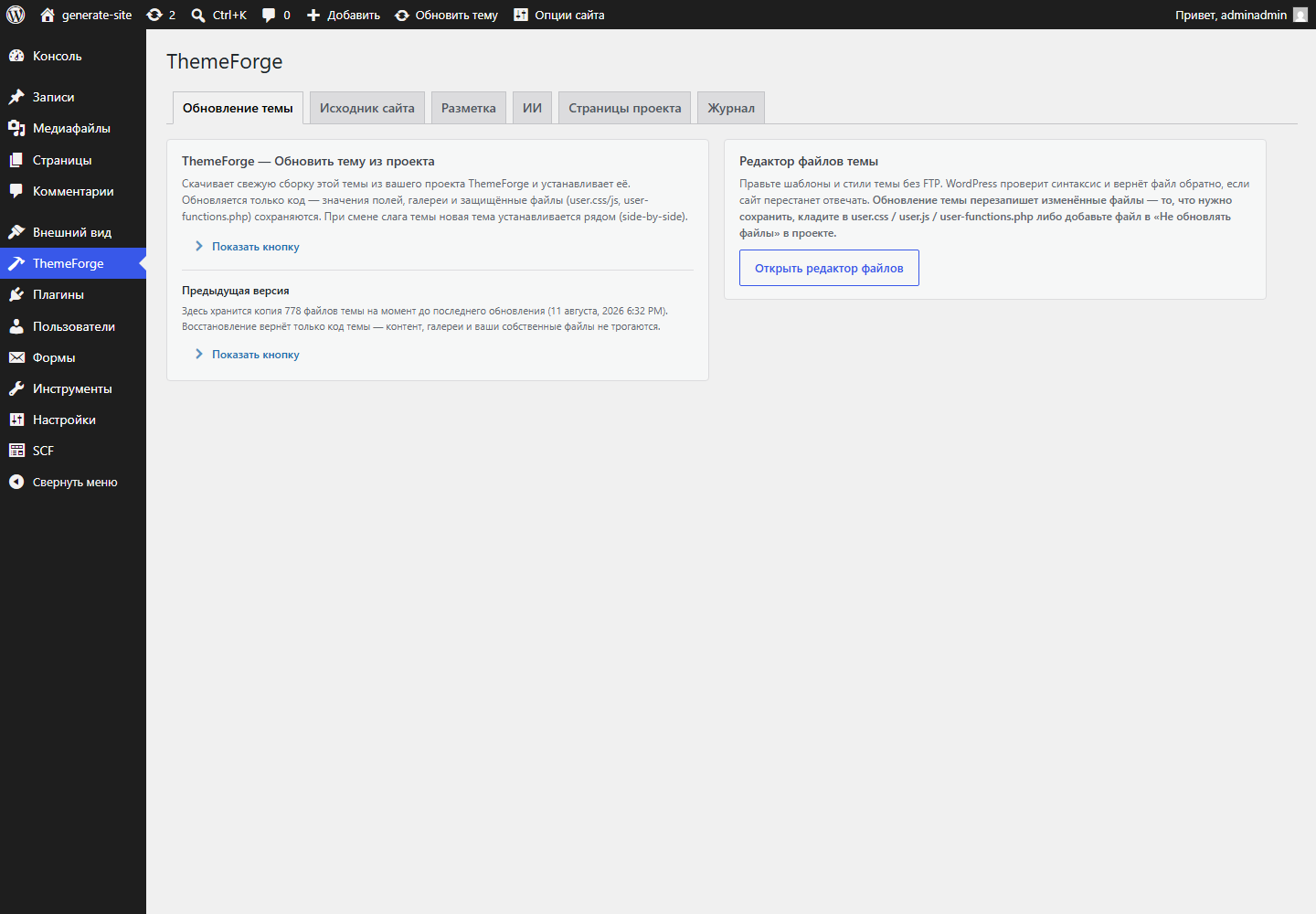The width and height of the screenshot is (1316, 914).
Task: Click the WordPress logo icon
Action: pyautogui.click(x=16, y=15)
